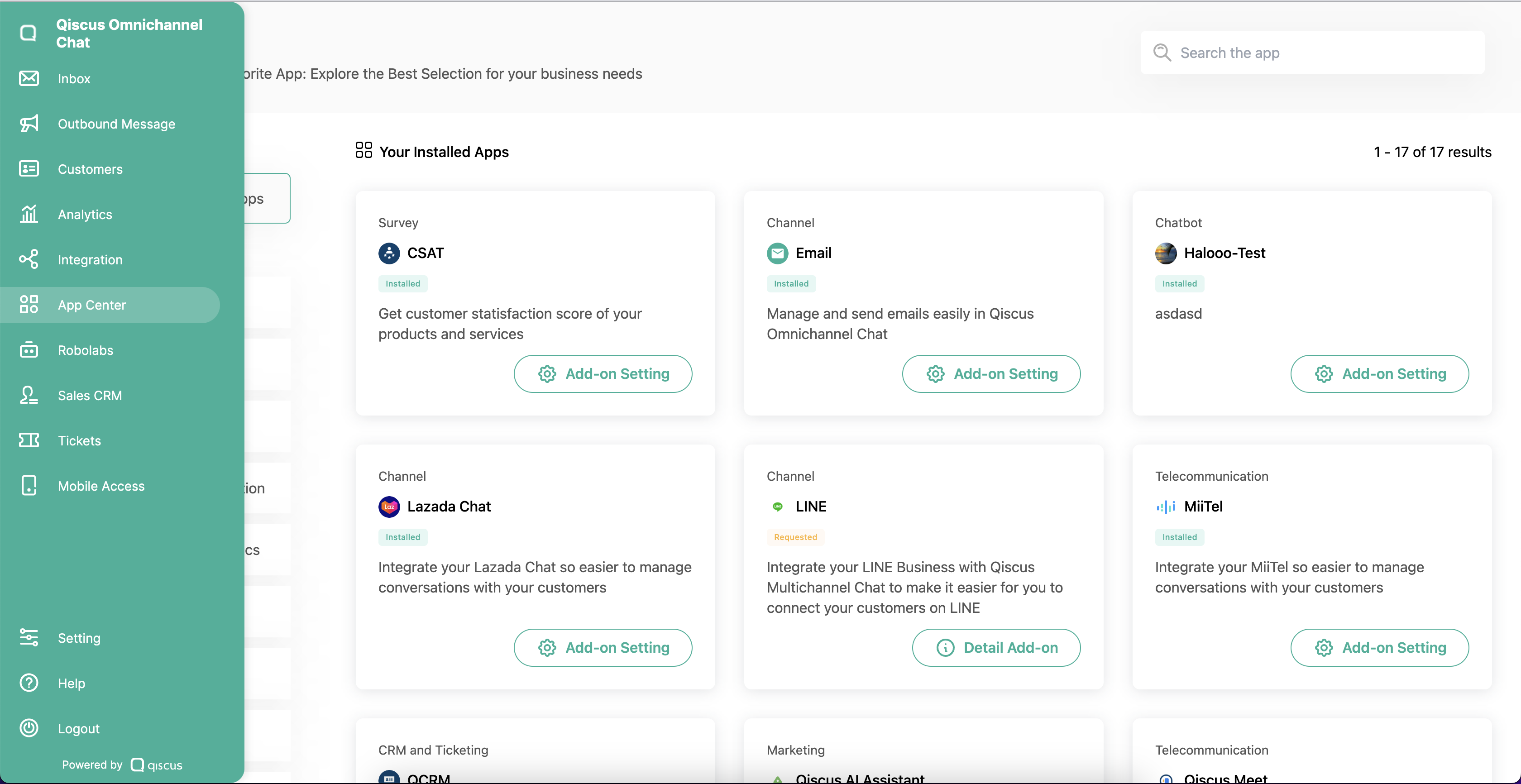1521x784 pixels.
Task: Click the Halooo-Test app name
Action: [1224, 253]
